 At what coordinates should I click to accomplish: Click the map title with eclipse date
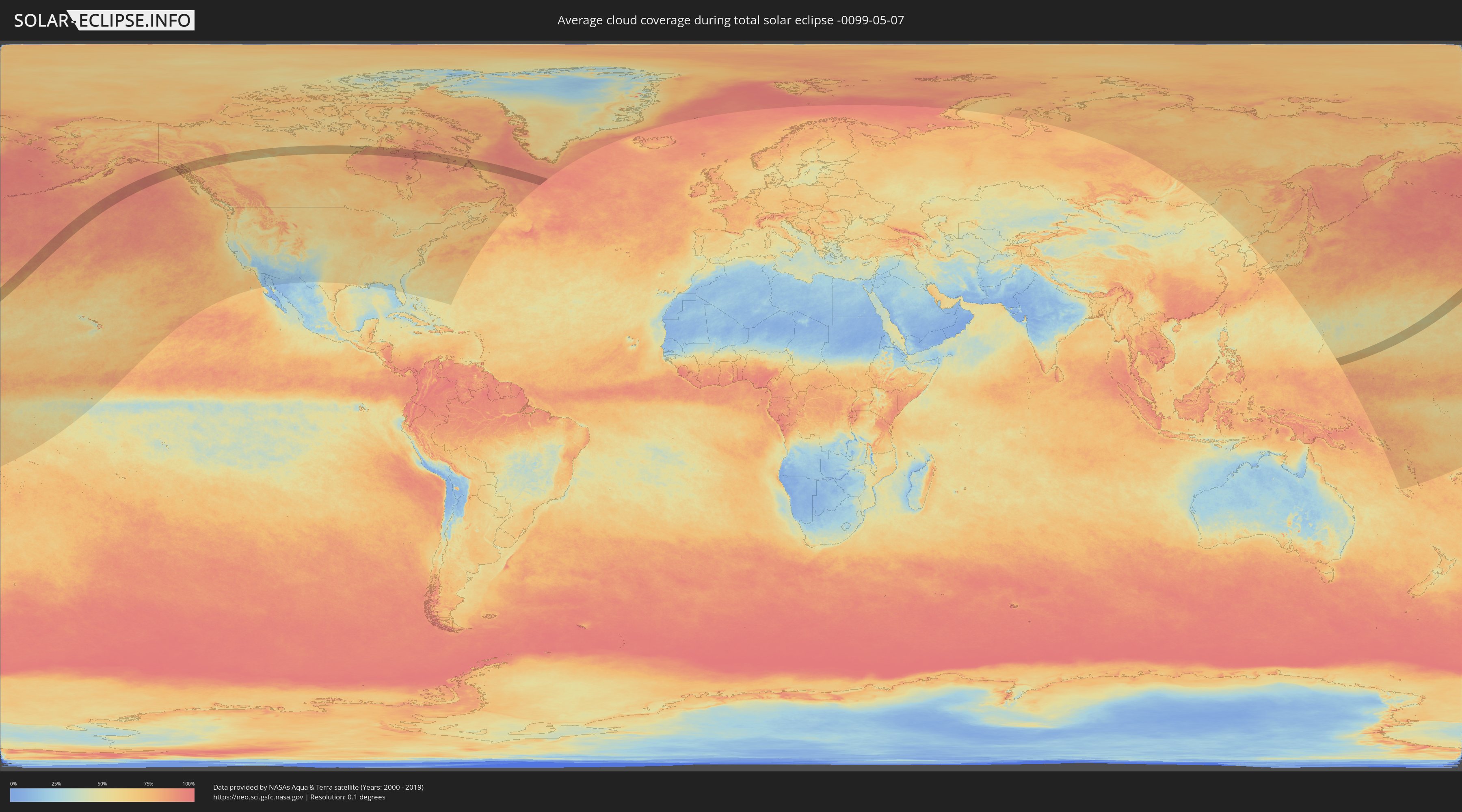(x=731, y=20)
